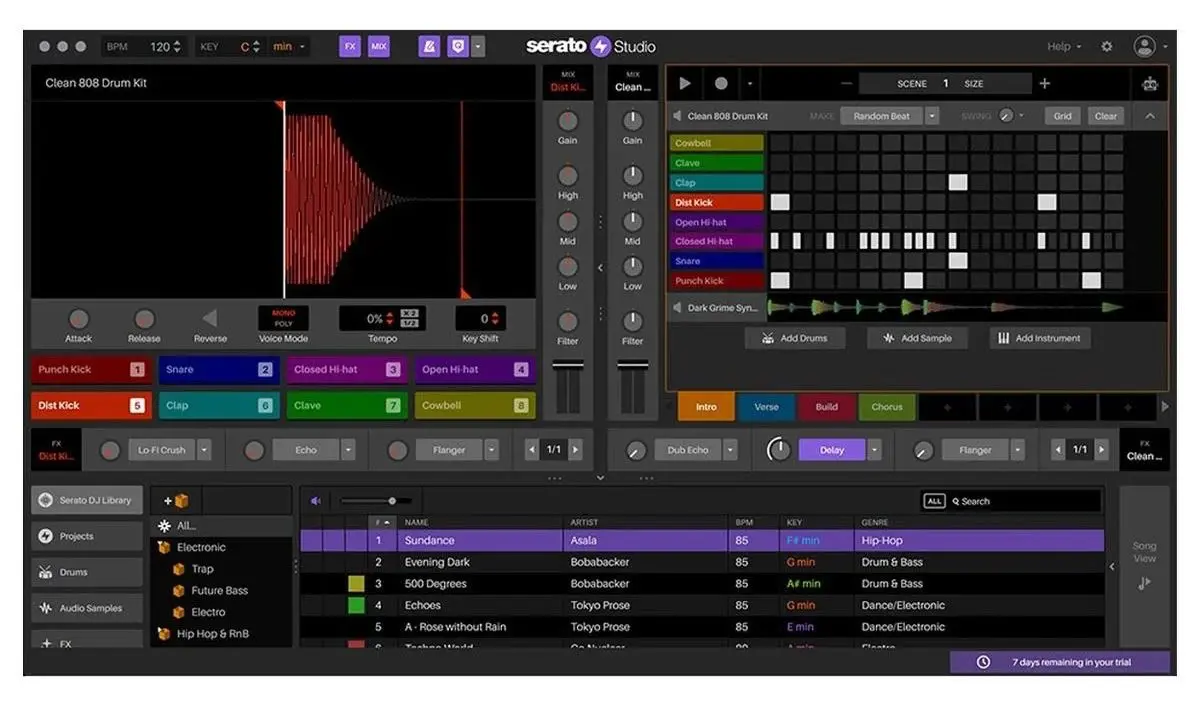The height and width of the screenshot is (719, 1200).
Task: Open the settings gear icon
Action: pyautogui.click(x=1106, y=46)
